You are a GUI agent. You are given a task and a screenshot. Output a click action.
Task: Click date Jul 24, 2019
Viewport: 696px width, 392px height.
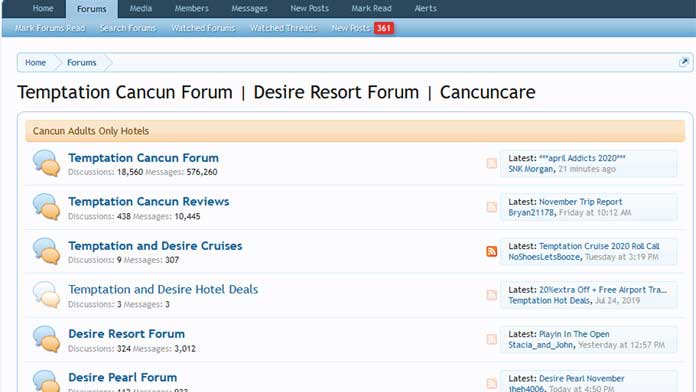[x=617, y=301]
